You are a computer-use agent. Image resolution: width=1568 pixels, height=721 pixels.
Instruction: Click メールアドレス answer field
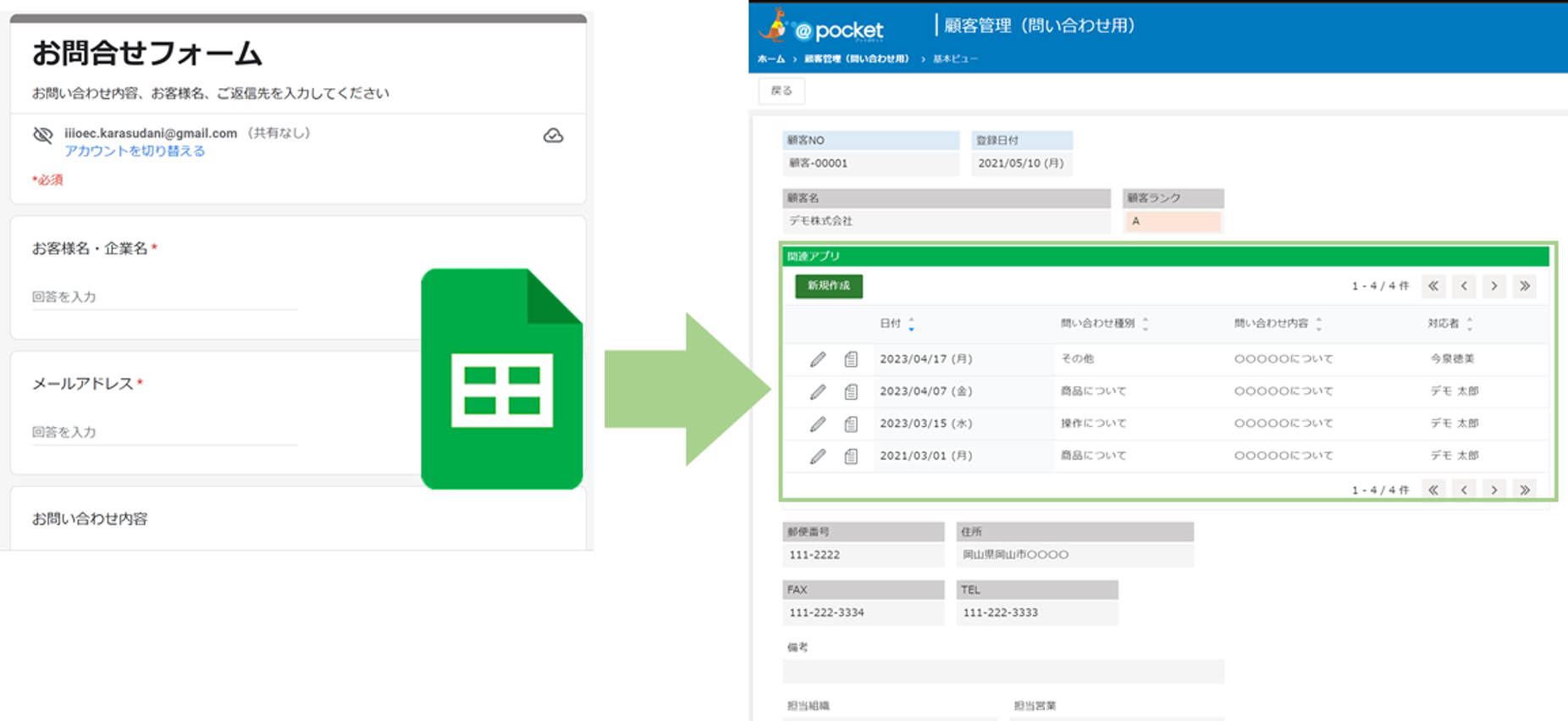(164, 432)
